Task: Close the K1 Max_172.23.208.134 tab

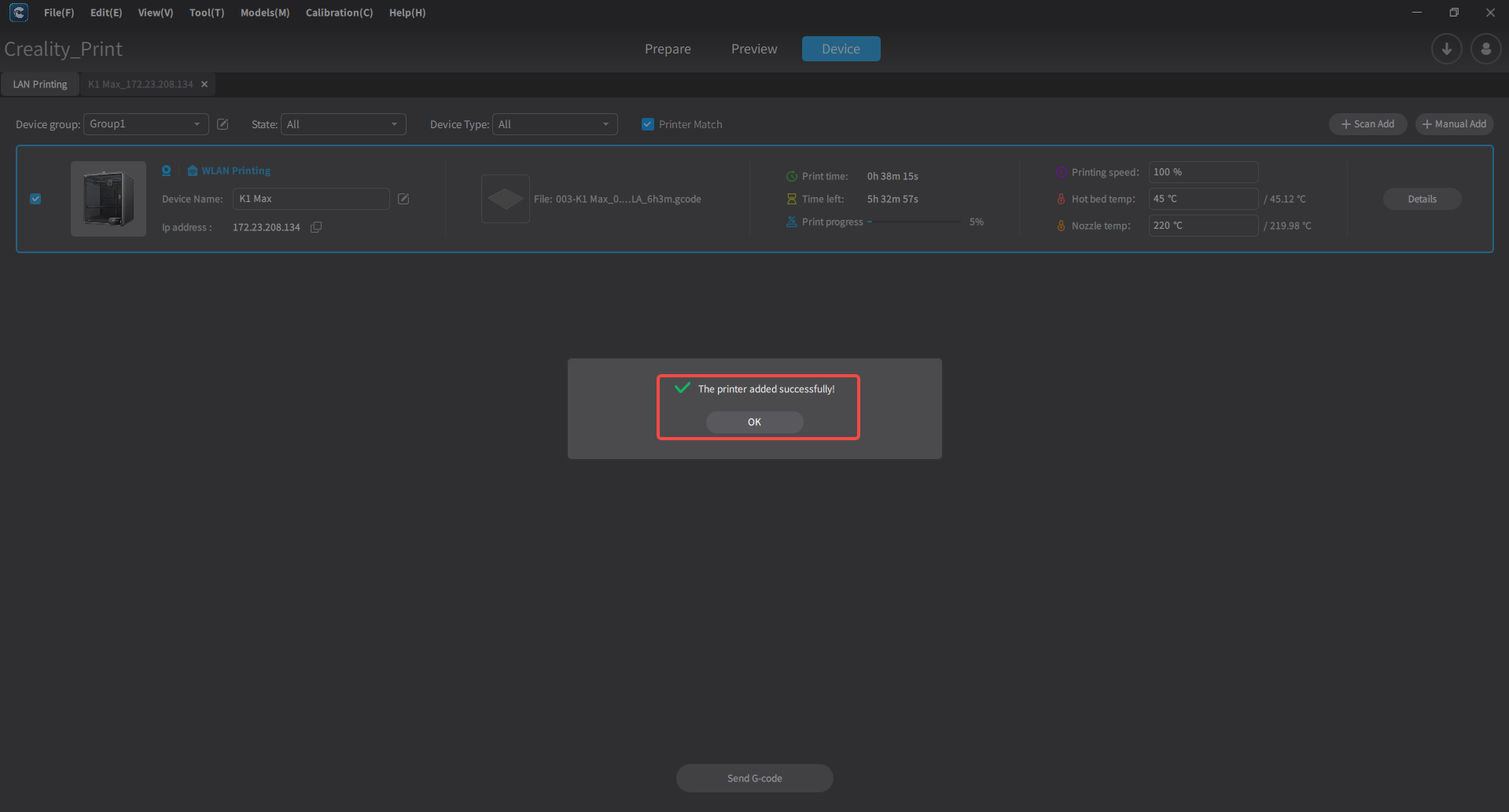Action: click(x=204, y=84)
